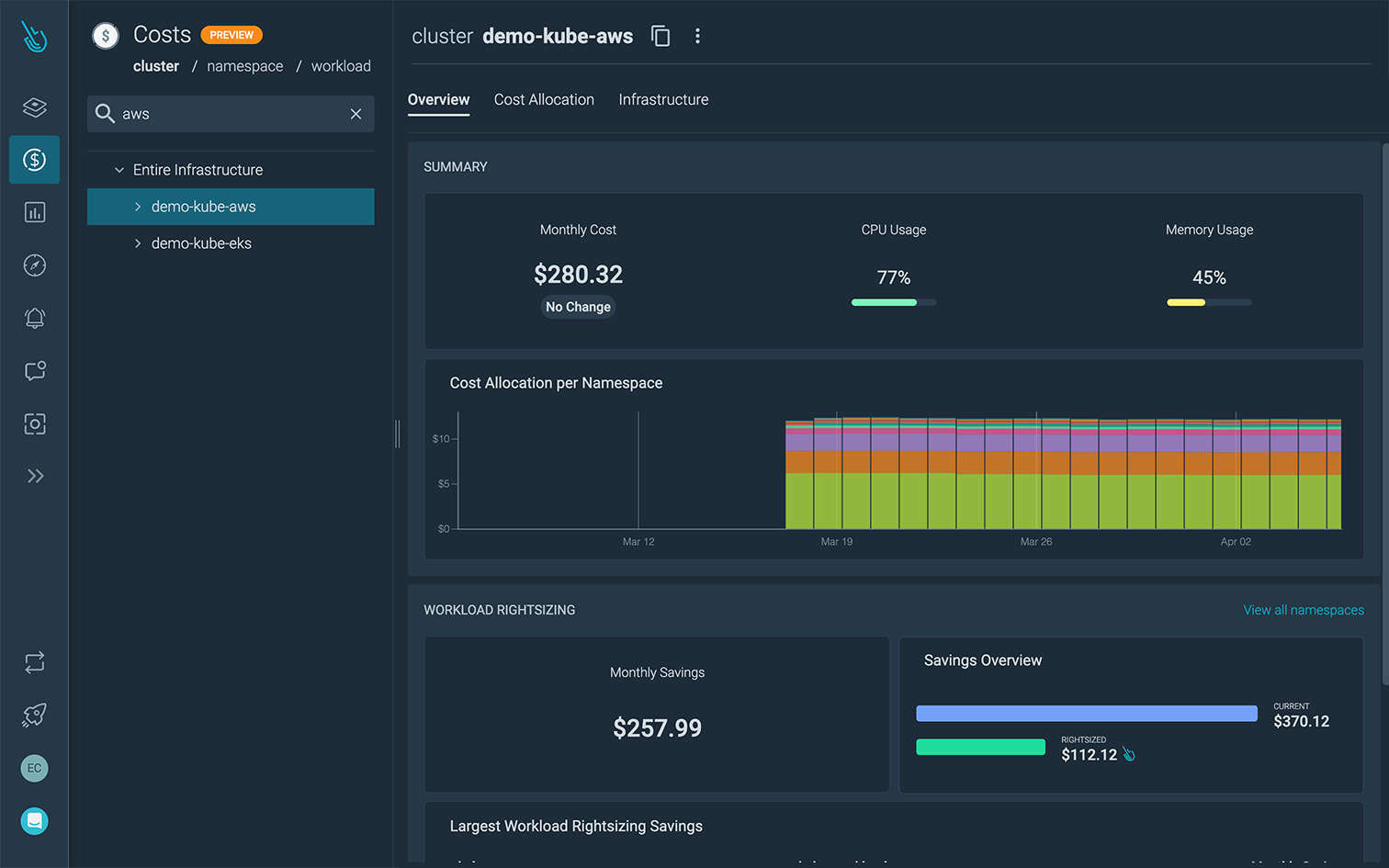Click the rocket What's New icon
Image resolution: width=1389 pixels, height=868 pixels.
pos(34,716)
